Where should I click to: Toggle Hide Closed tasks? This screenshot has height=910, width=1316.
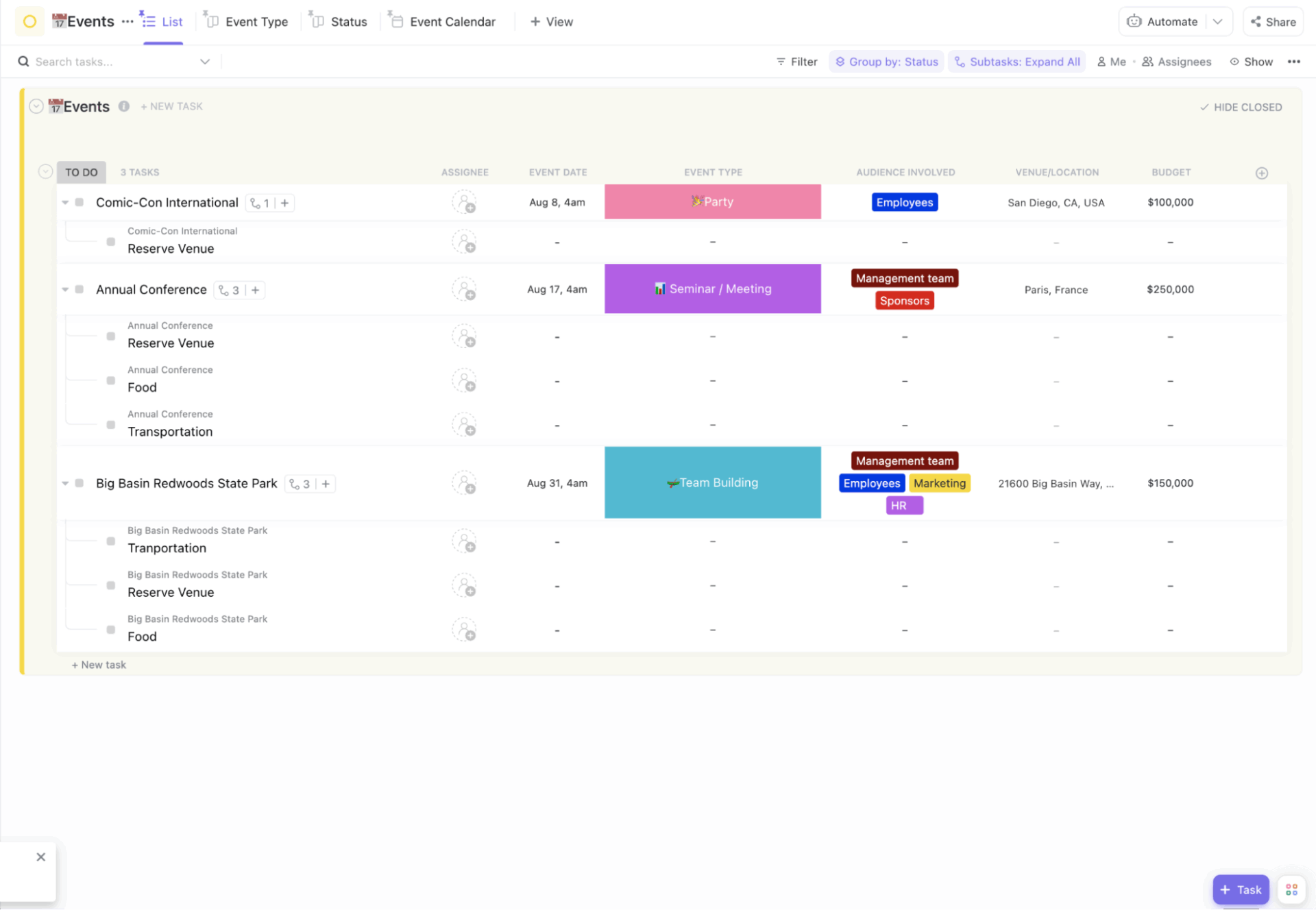[1241, 107]
